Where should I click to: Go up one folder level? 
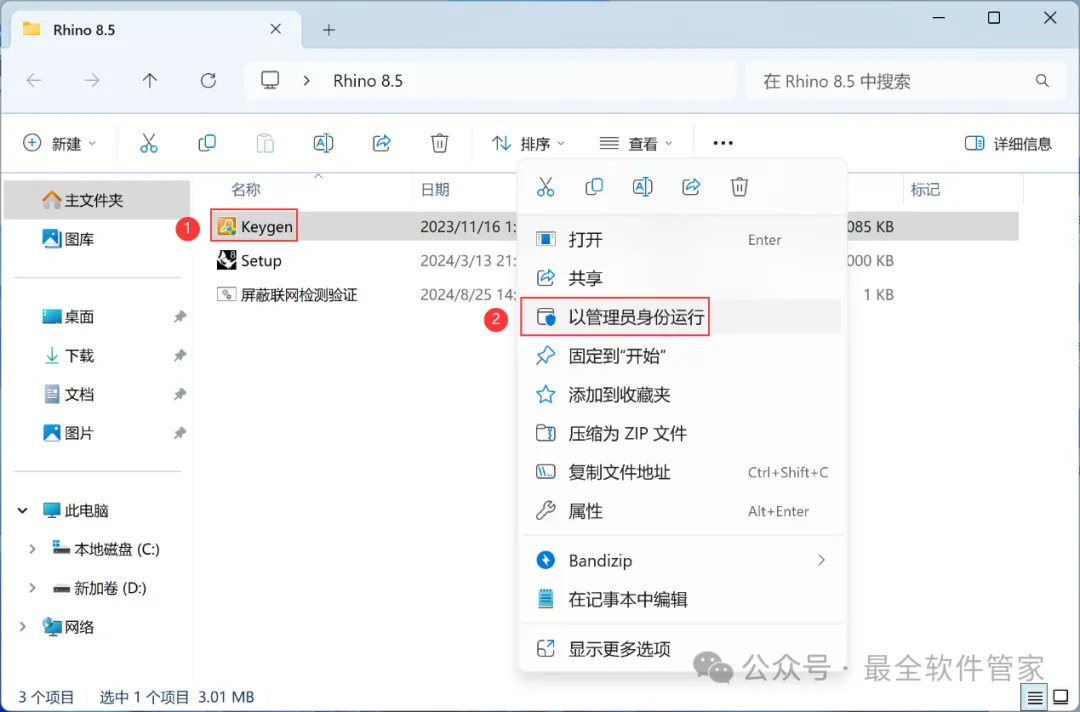149,81
